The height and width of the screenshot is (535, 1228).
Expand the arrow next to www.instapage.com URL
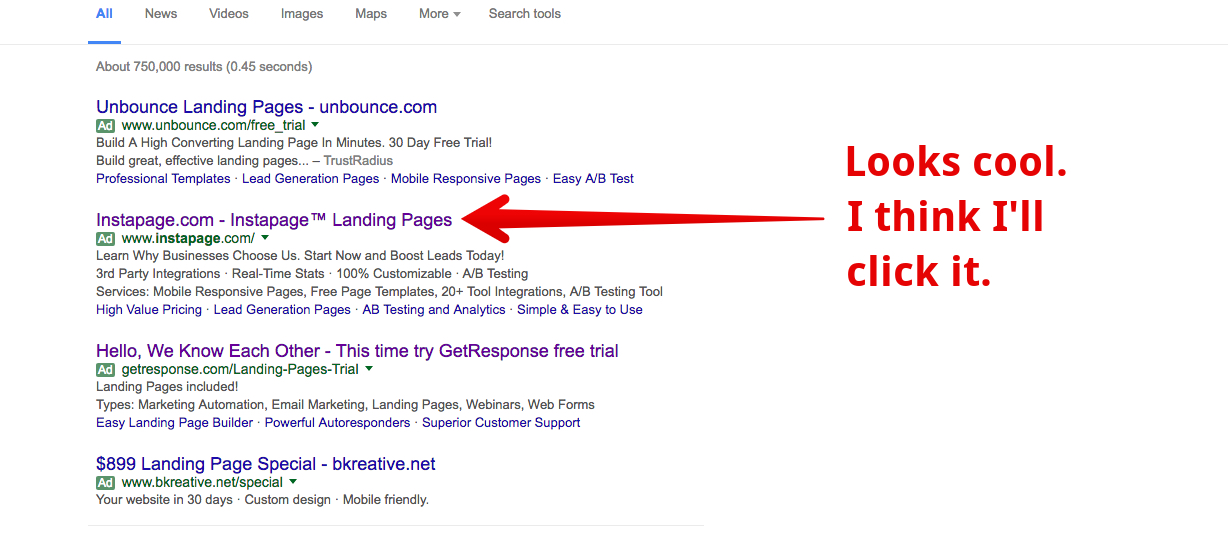click(265, 238)
